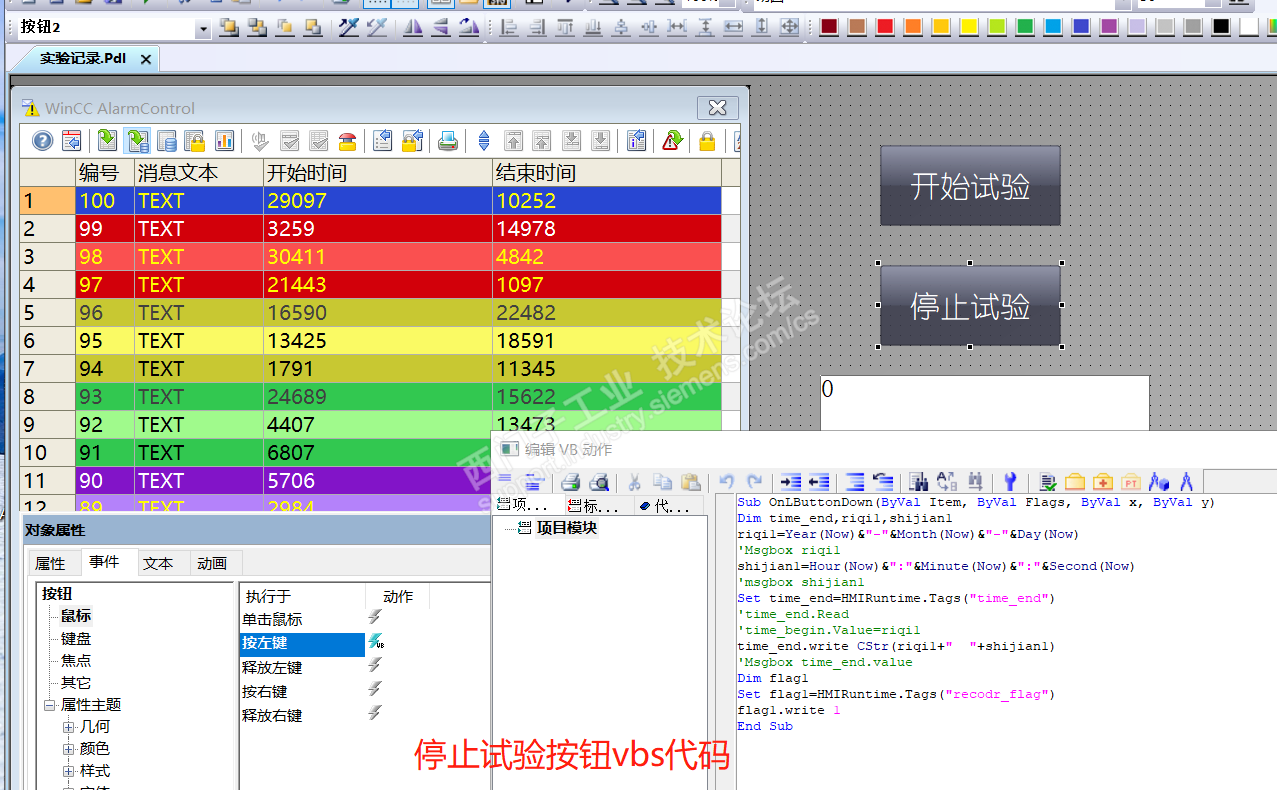Image resolution: width=1277 pixels, height=790 pixels.
Task: Click the emergency acknowledge red button icon
Action: click(x=347, y=141)
